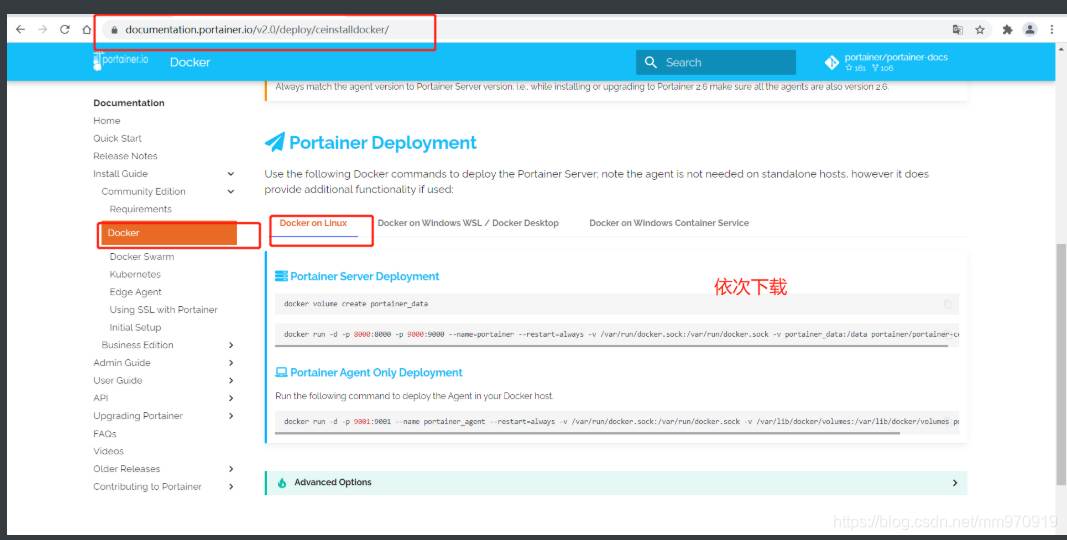Screen dimensions: 1067x540
Task: Open the Kubernetes install page
Action: 135,275
